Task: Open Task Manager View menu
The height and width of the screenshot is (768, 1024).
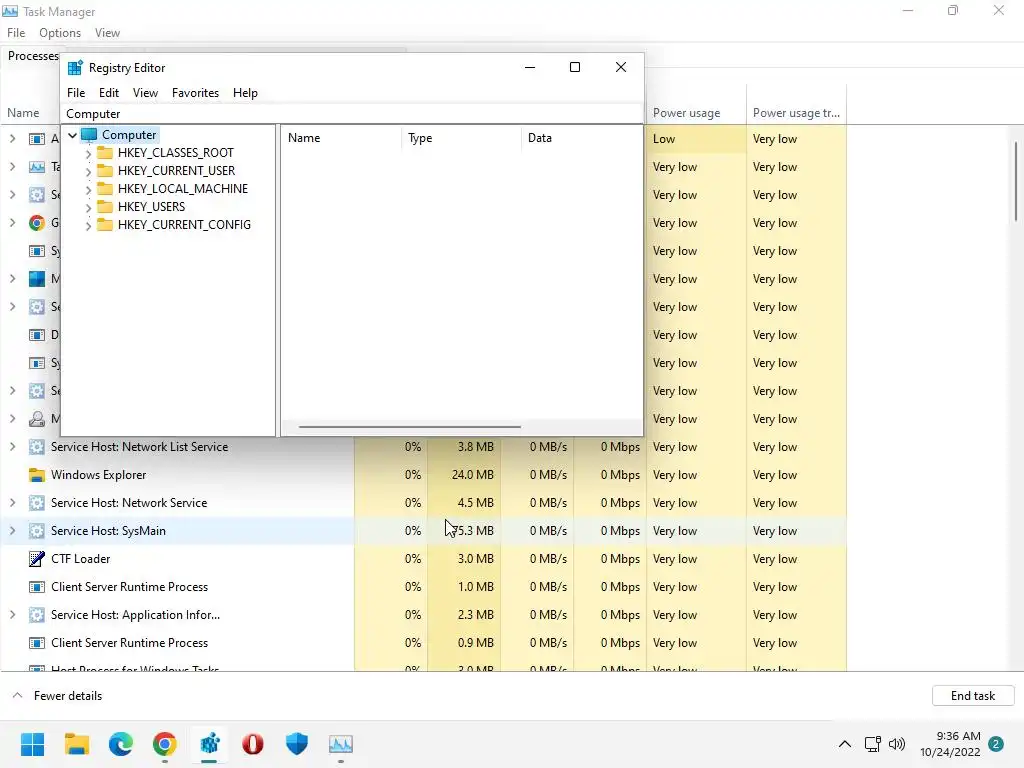Action: point(107,33)
